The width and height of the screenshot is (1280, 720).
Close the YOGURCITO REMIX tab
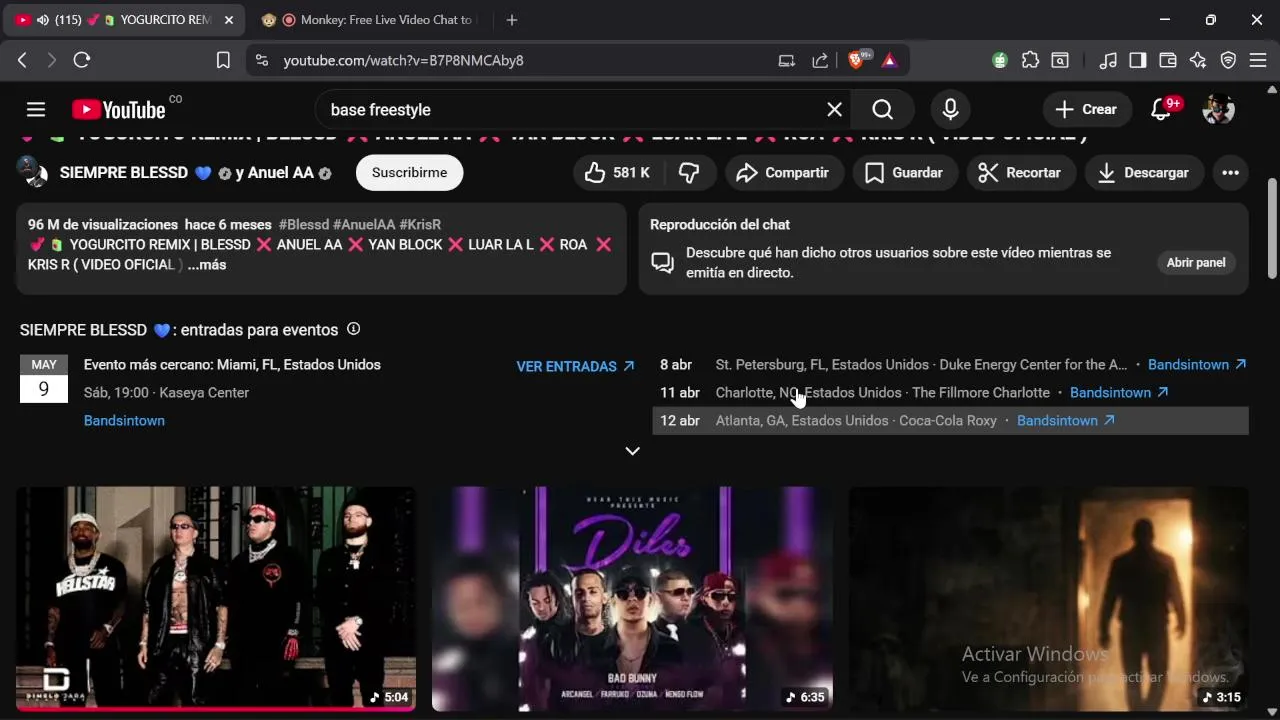[228, 20]
